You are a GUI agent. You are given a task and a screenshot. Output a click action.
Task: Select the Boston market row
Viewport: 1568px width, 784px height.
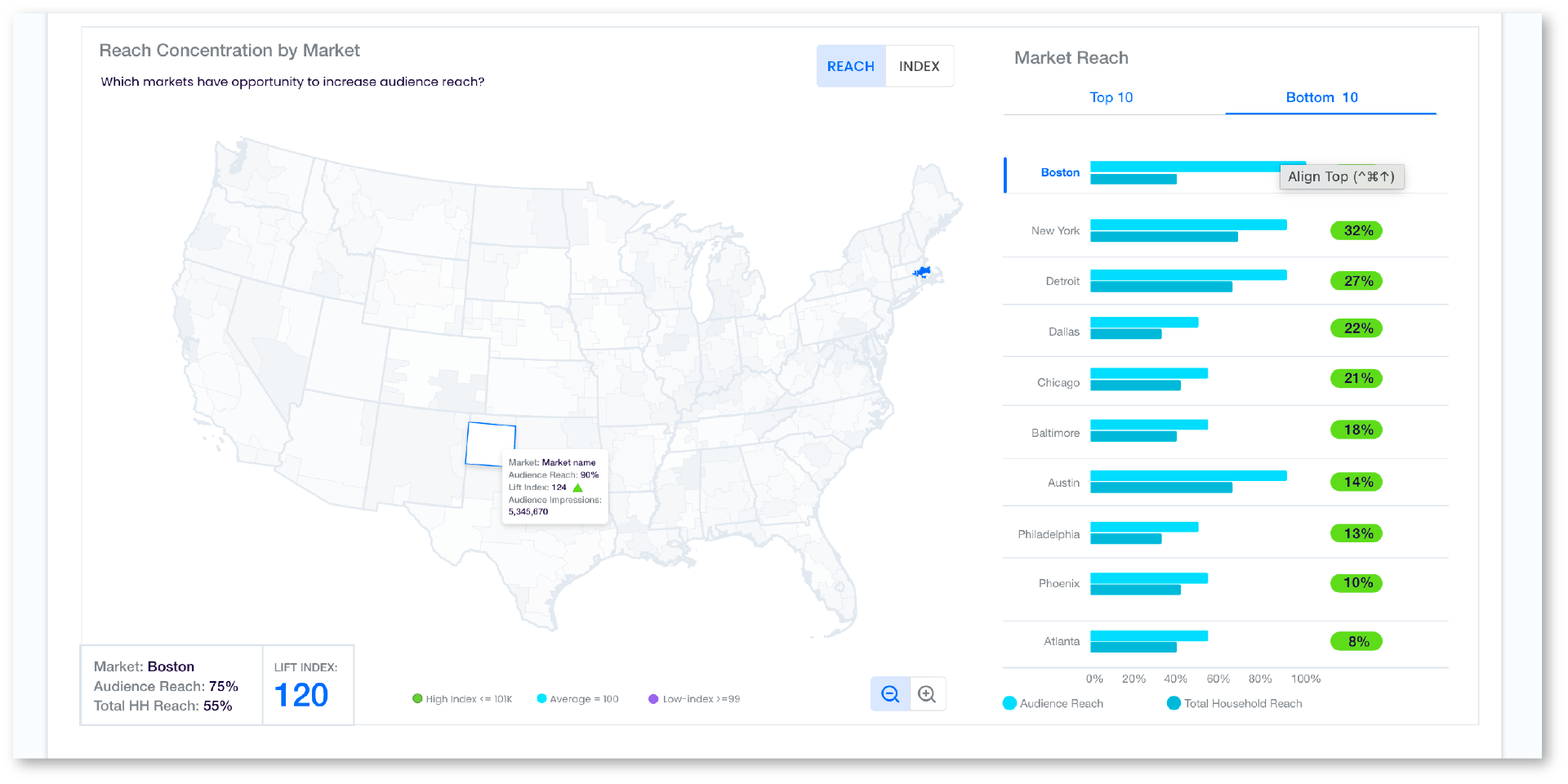coord(1225,173)
